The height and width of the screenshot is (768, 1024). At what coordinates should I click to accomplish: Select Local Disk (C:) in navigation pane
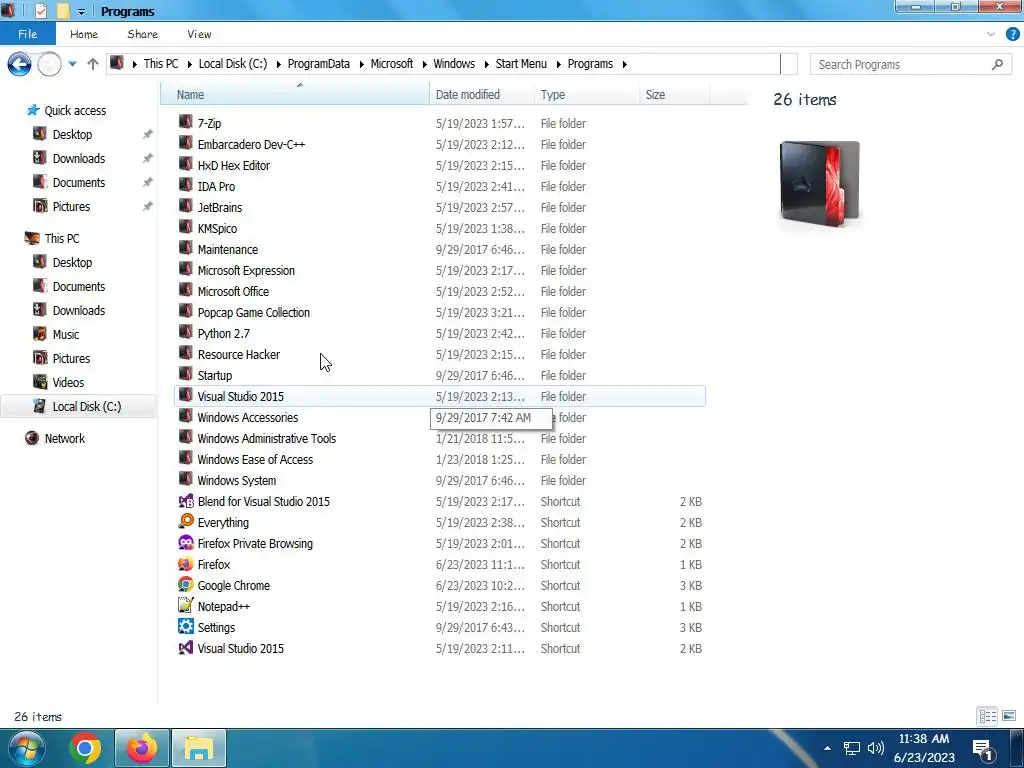point(78,406)
